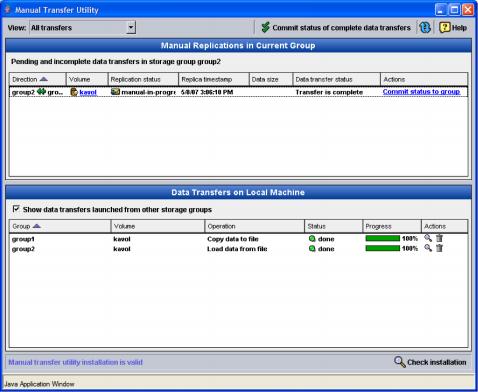Click the Help button label
The width and height of the screenshot is (478, 392).
coord(459,28)
